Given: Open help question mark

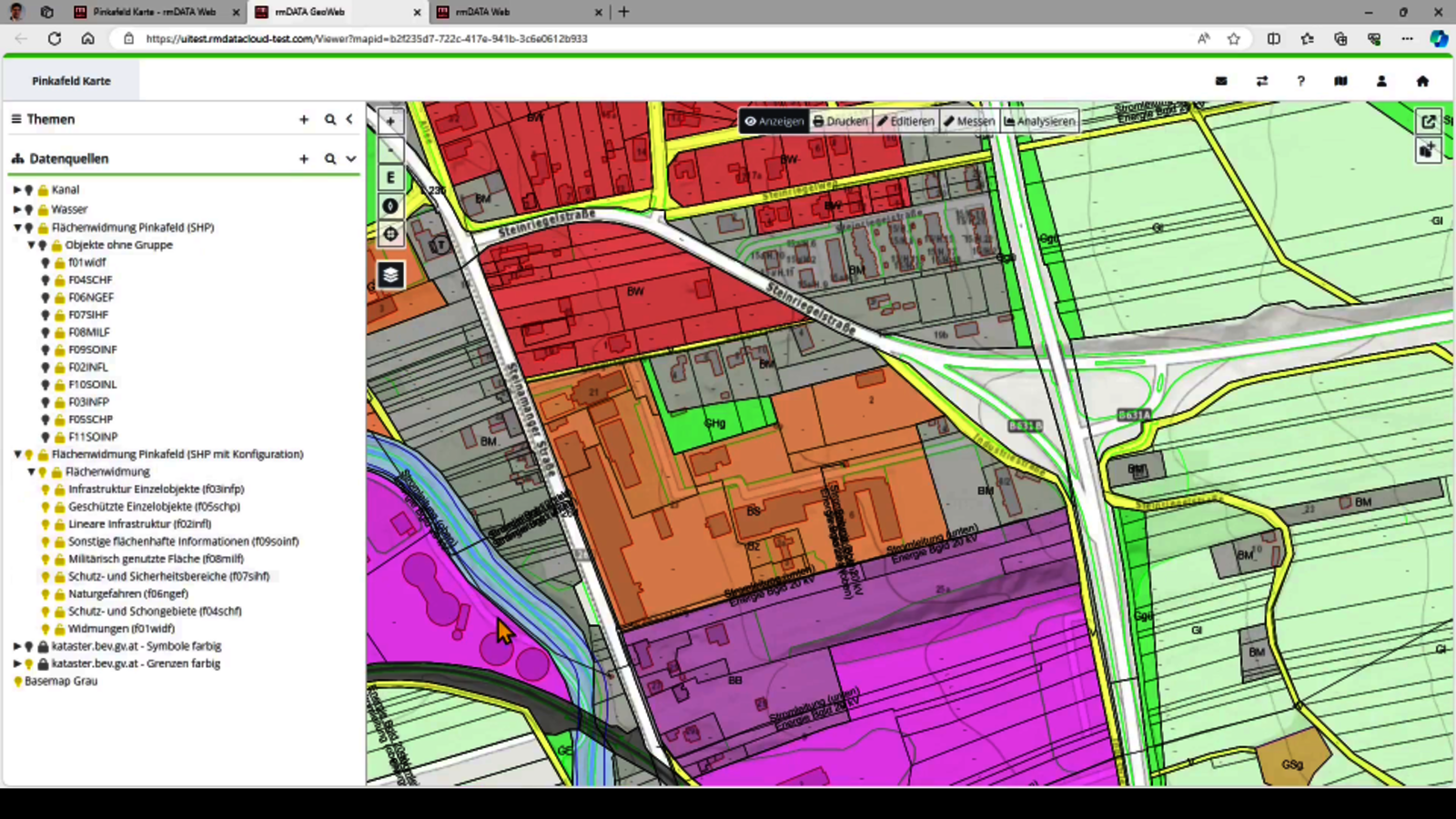Looking at the screenshot, I should [x=1301, y=81].
